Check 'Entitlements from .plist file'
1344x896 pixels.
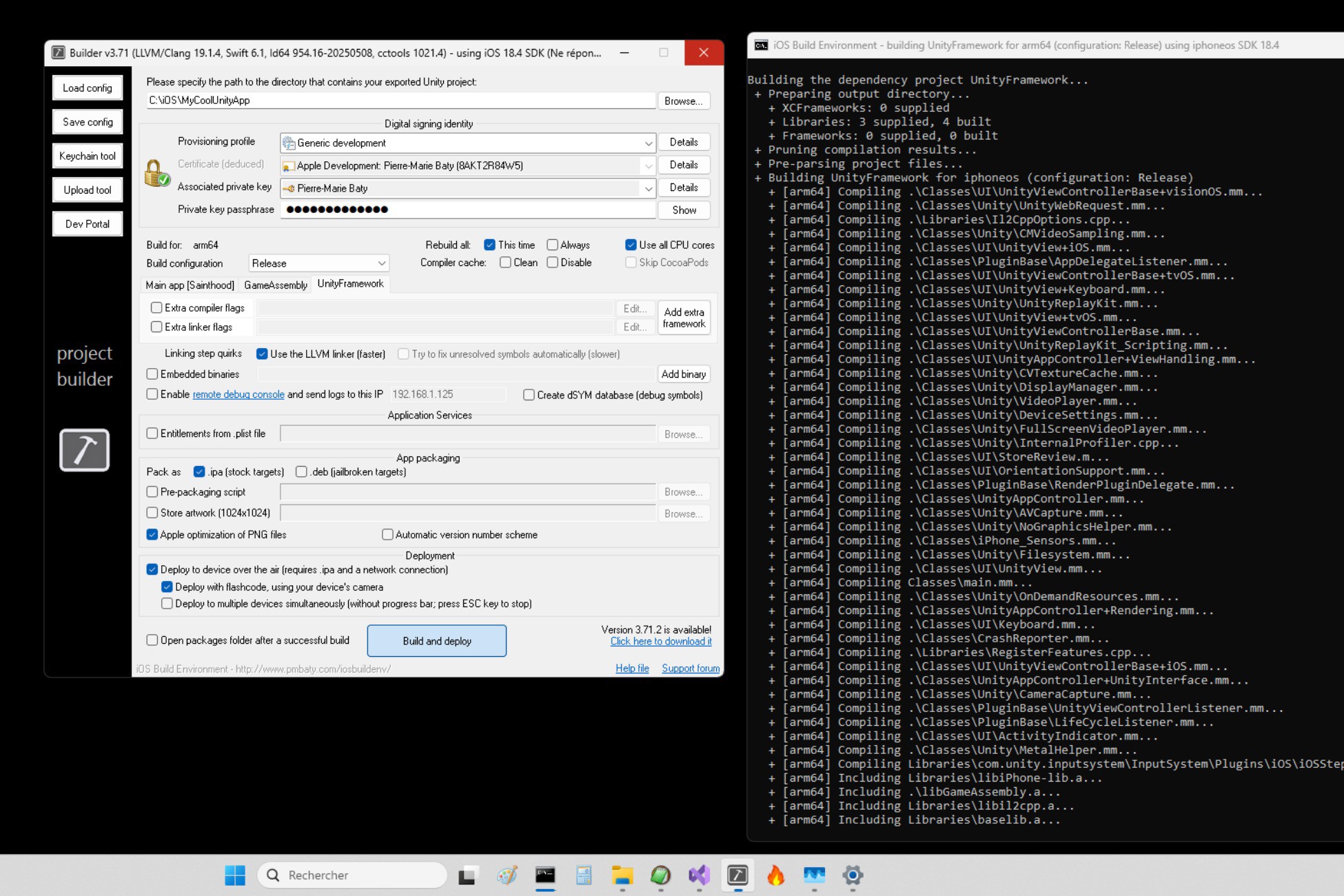(x=152, y=434)
